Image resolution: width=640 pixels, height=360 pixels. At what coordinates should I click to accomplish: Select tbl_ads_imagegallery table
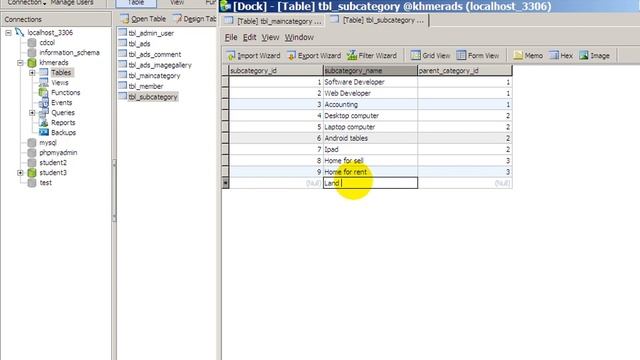click(155, 65)
